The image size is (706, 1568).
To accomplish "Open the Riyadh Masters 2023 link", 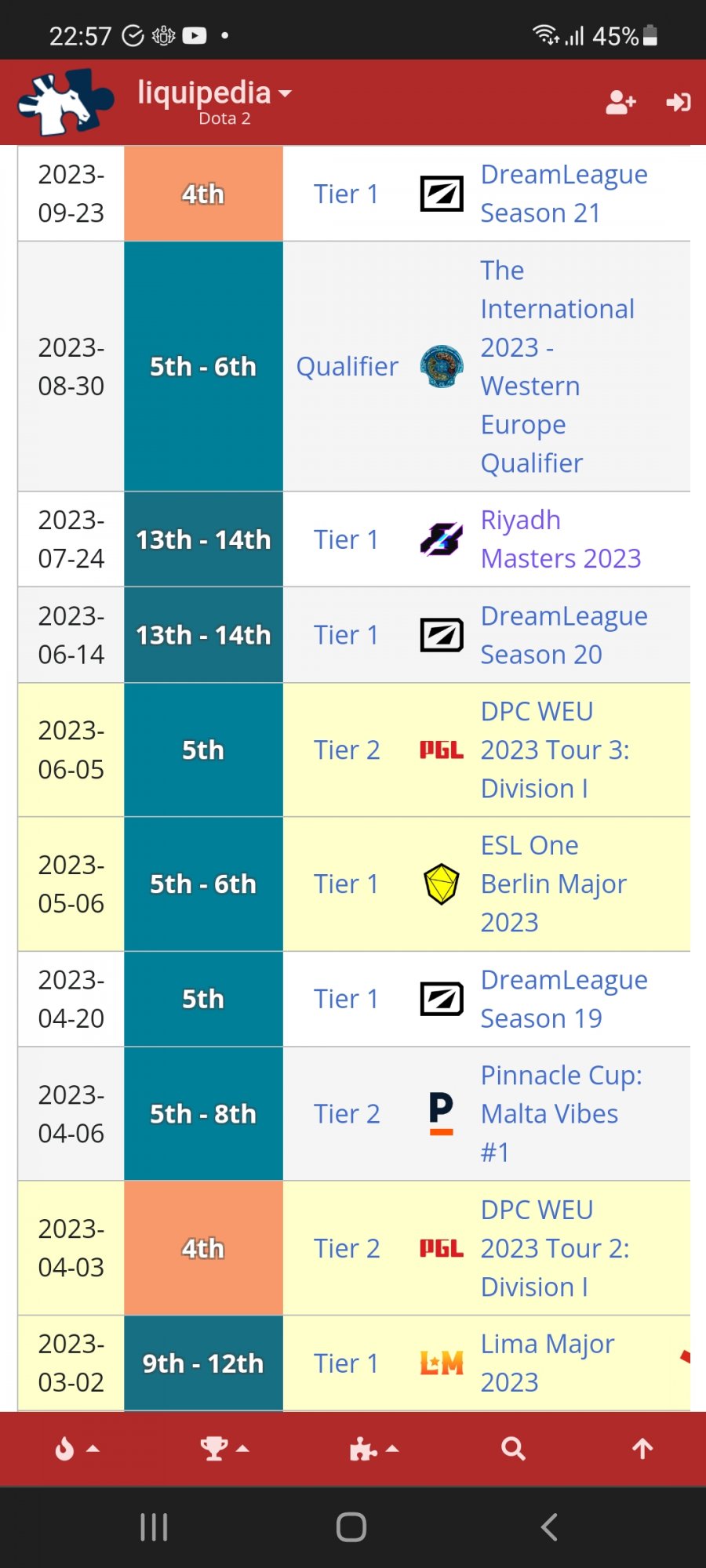I will point(560,539).
